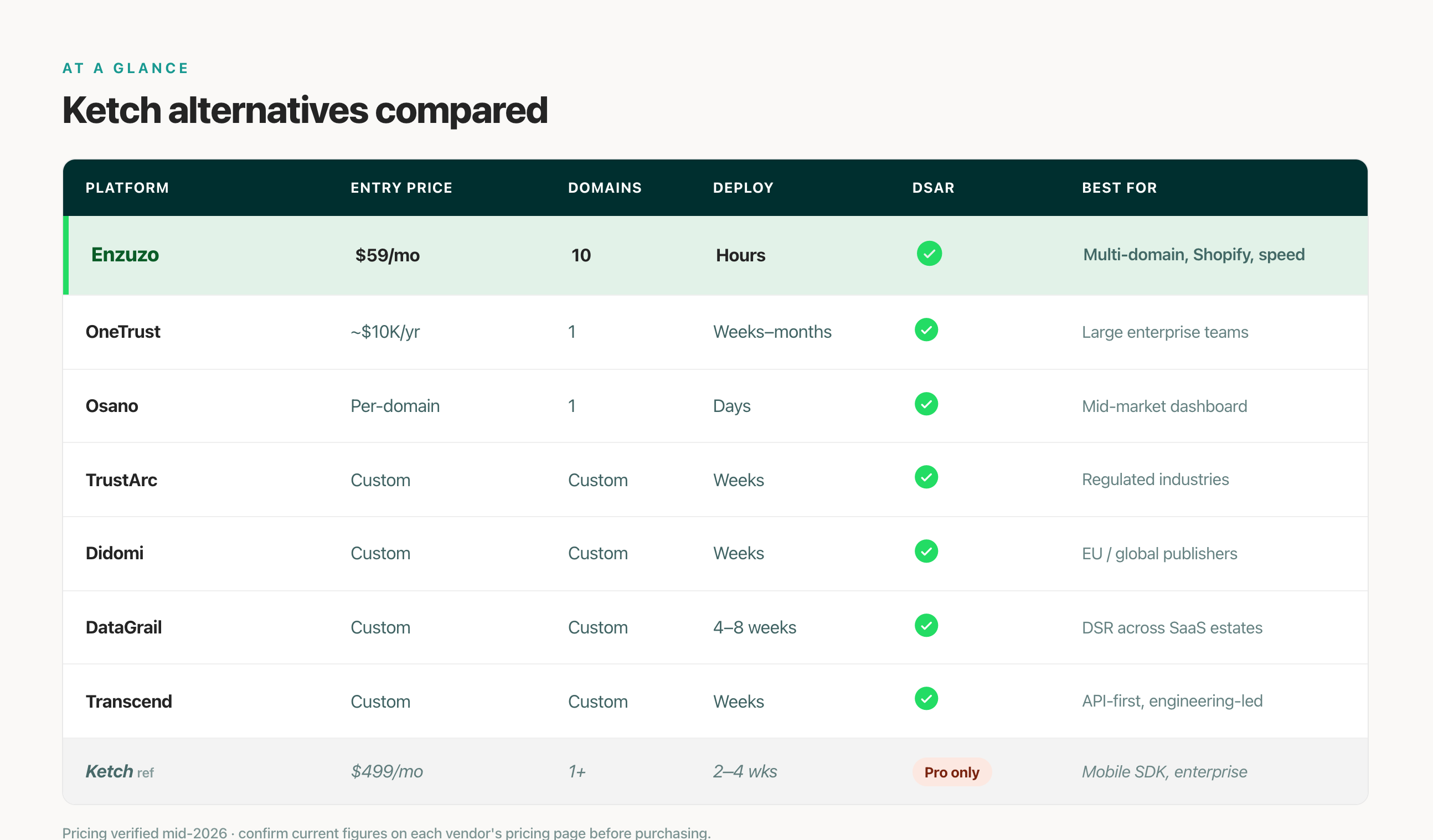Screen dimensions: 1433x840
Task: Click the Custom domains value for Transcend
Action: pos(598,700)
